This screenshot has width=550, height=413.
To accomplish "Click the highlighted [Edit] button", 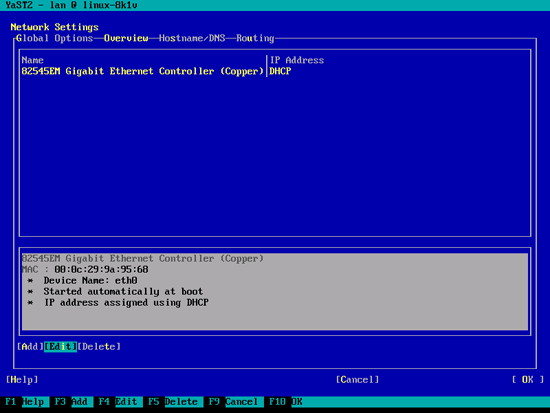I will point(60,347).
